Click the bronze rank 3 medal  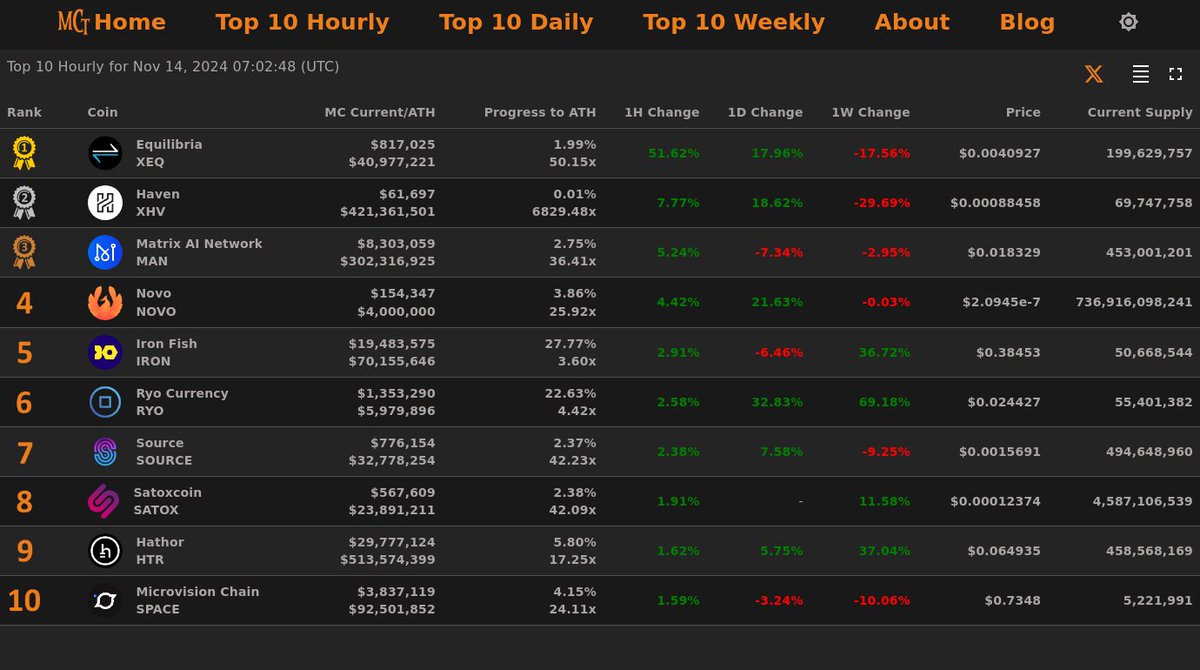click(24, 252)
